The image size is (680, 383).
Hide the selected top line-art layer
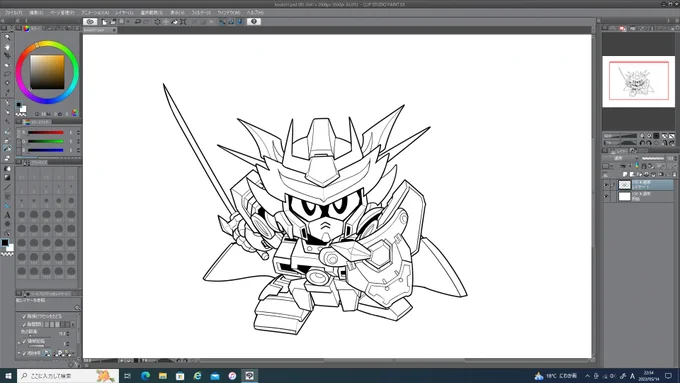606,185
